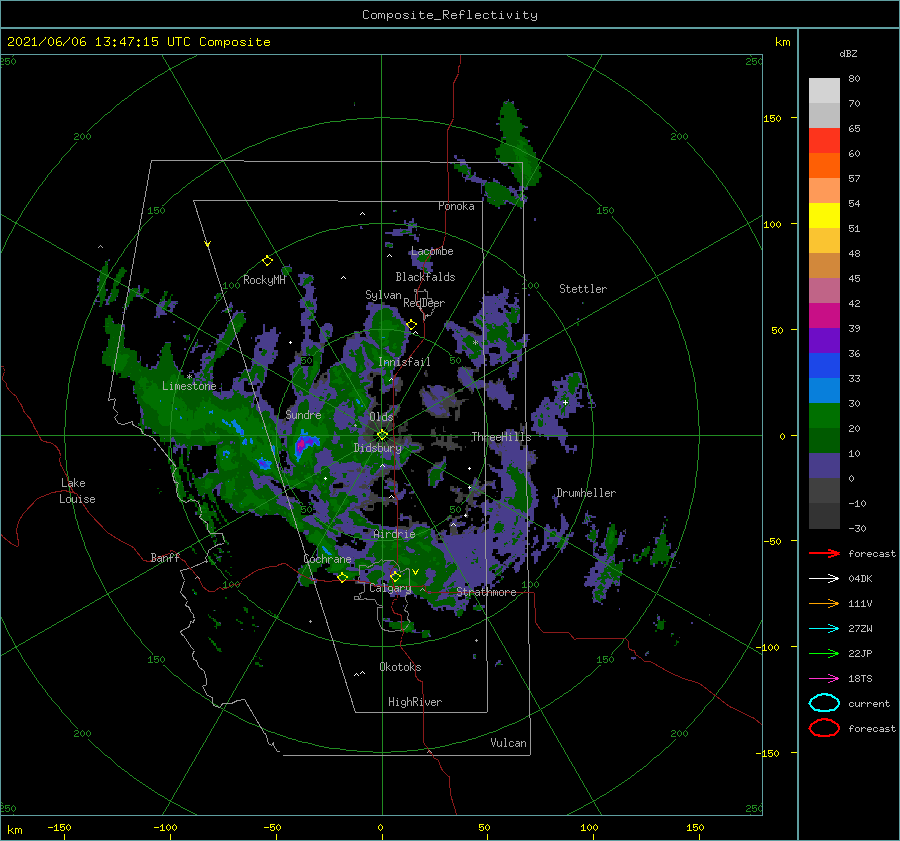
Task: Click the Strathmore city label
Action: tap(486, 592)
